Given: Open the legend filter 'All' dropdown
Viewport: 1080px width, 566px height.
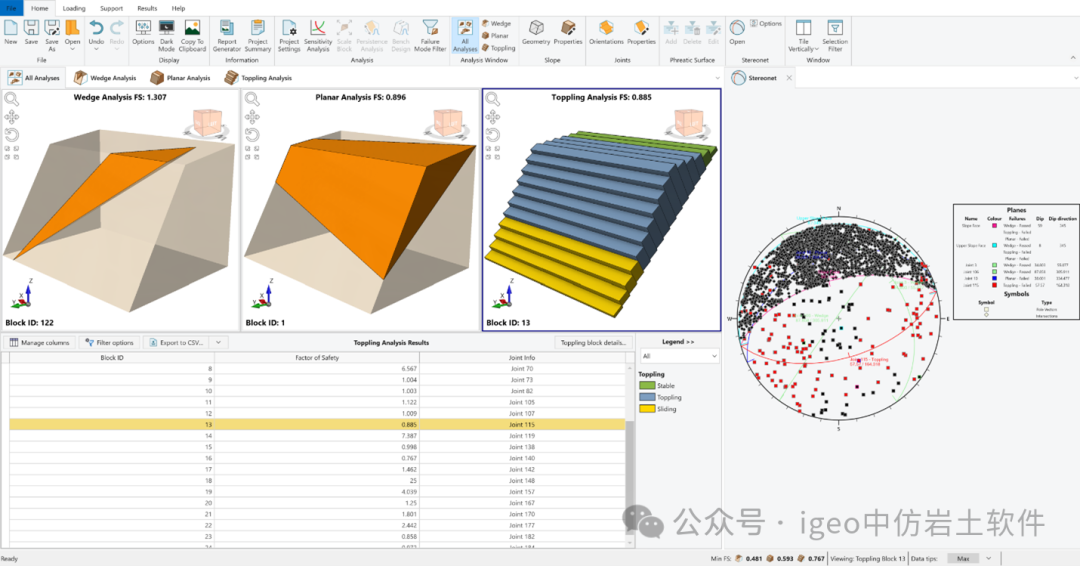Looking at the screenshot, I should [677, 356].
